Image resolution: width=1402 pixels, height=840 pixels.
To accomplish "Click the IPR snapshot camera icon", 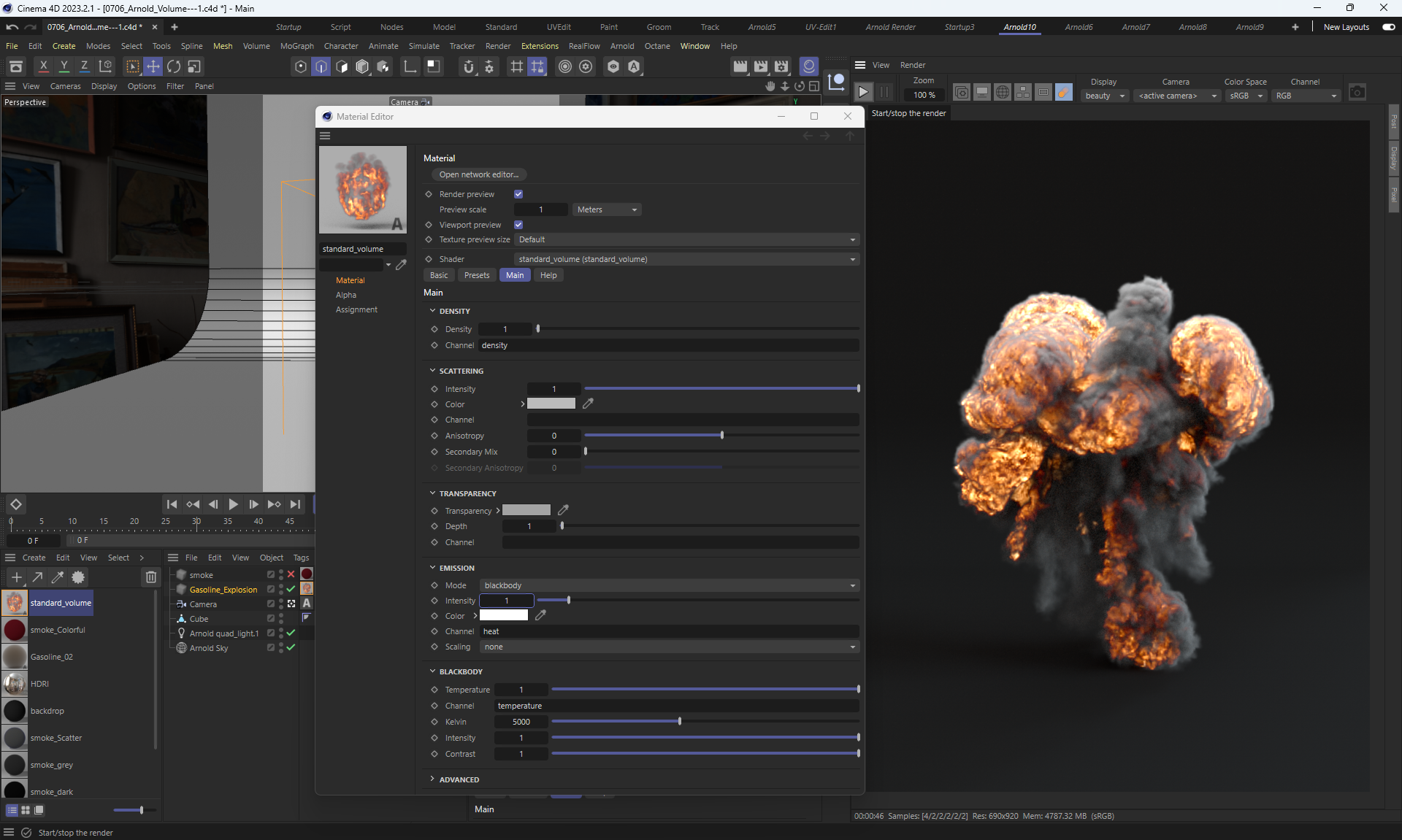I will 1357,93.
